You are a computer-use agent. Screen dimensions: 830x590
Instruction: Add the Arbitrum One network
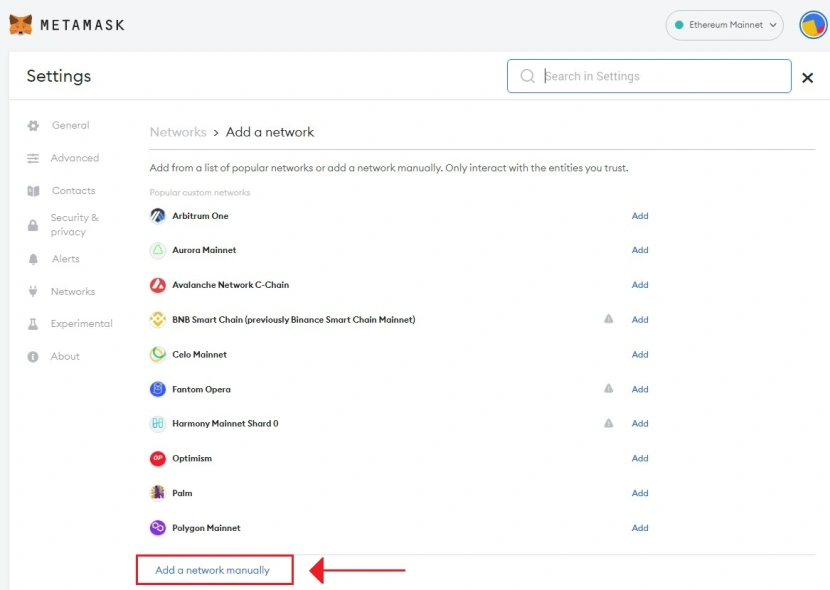[640, 216]
